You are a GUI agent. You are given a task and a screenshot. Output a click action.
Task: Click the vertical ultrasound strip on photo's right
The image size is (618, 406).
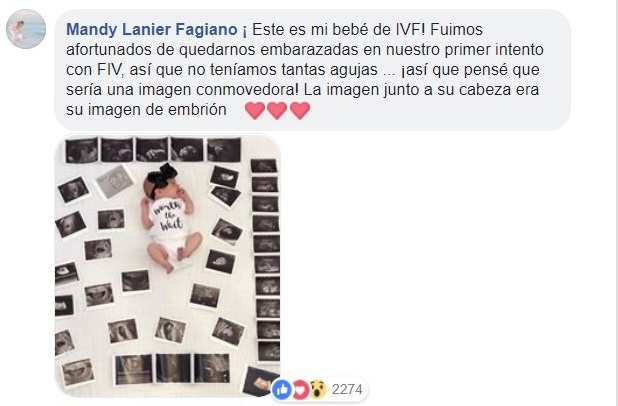(x=266, y=260)
